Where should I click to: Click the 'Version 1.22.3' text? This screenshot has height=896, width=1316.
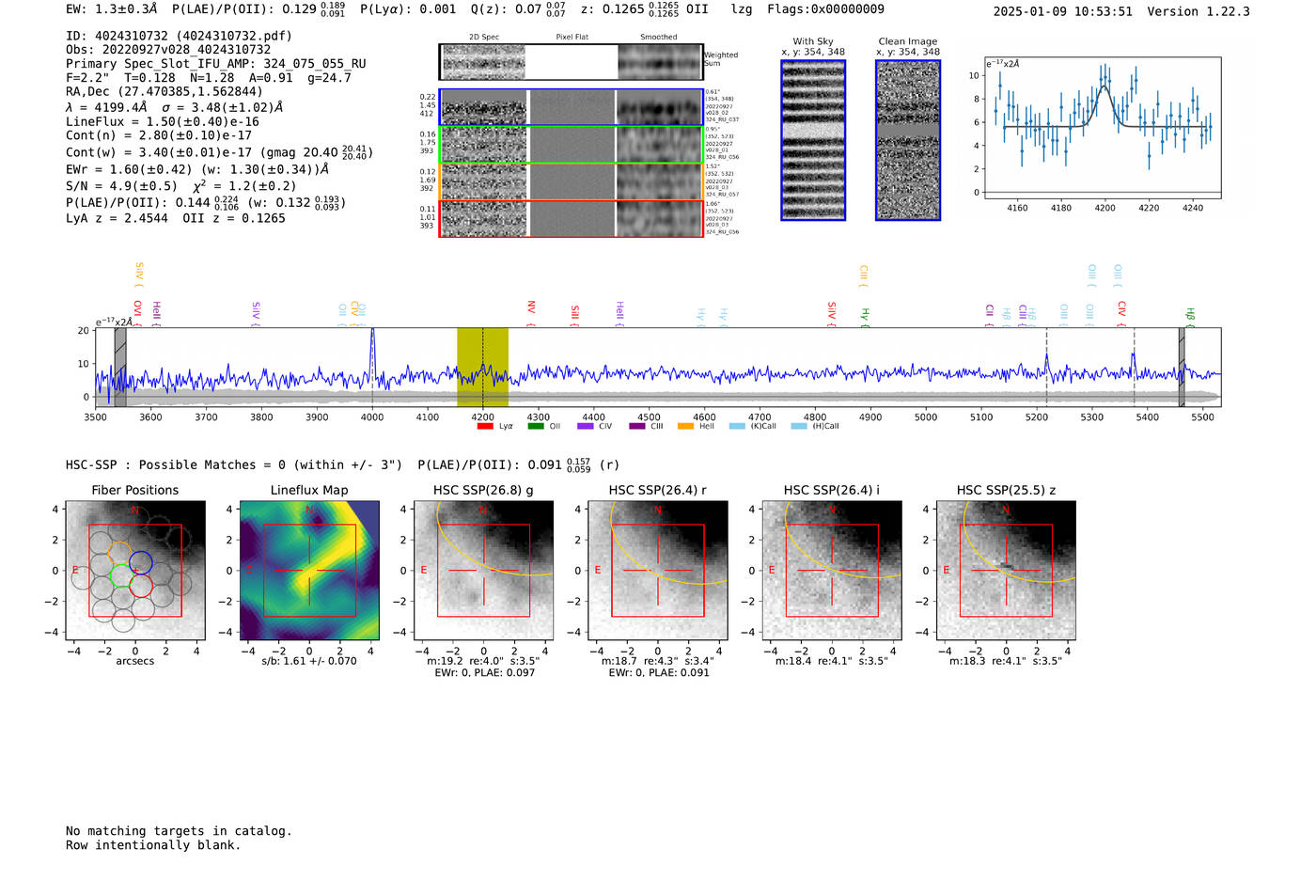(1198, 11)
